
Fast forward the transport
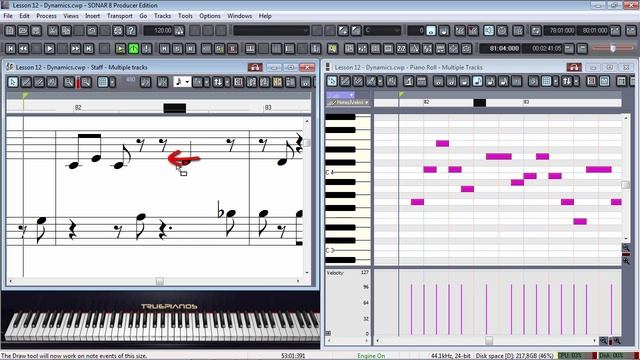76,49
